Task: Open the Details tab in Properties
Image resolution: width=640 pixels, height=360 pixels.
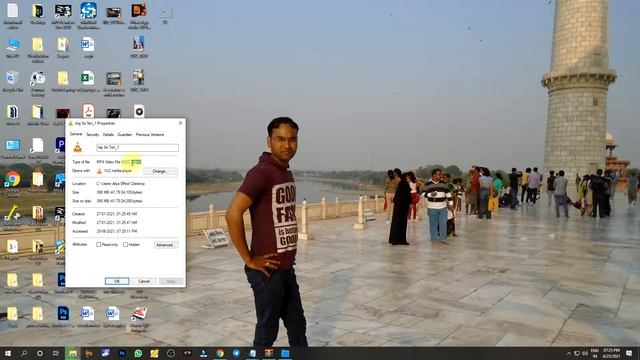Action: (108, 134)
